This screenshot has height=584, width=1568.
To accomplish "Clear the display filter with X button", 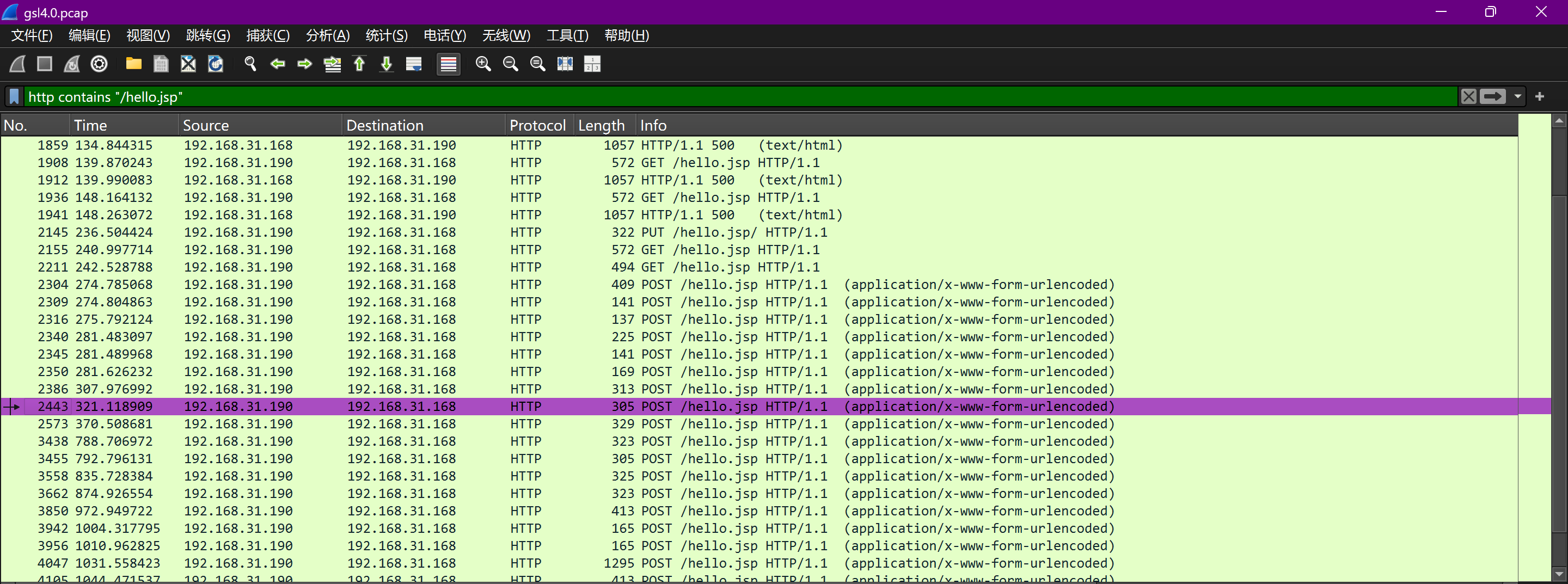I will [1468, 97].
